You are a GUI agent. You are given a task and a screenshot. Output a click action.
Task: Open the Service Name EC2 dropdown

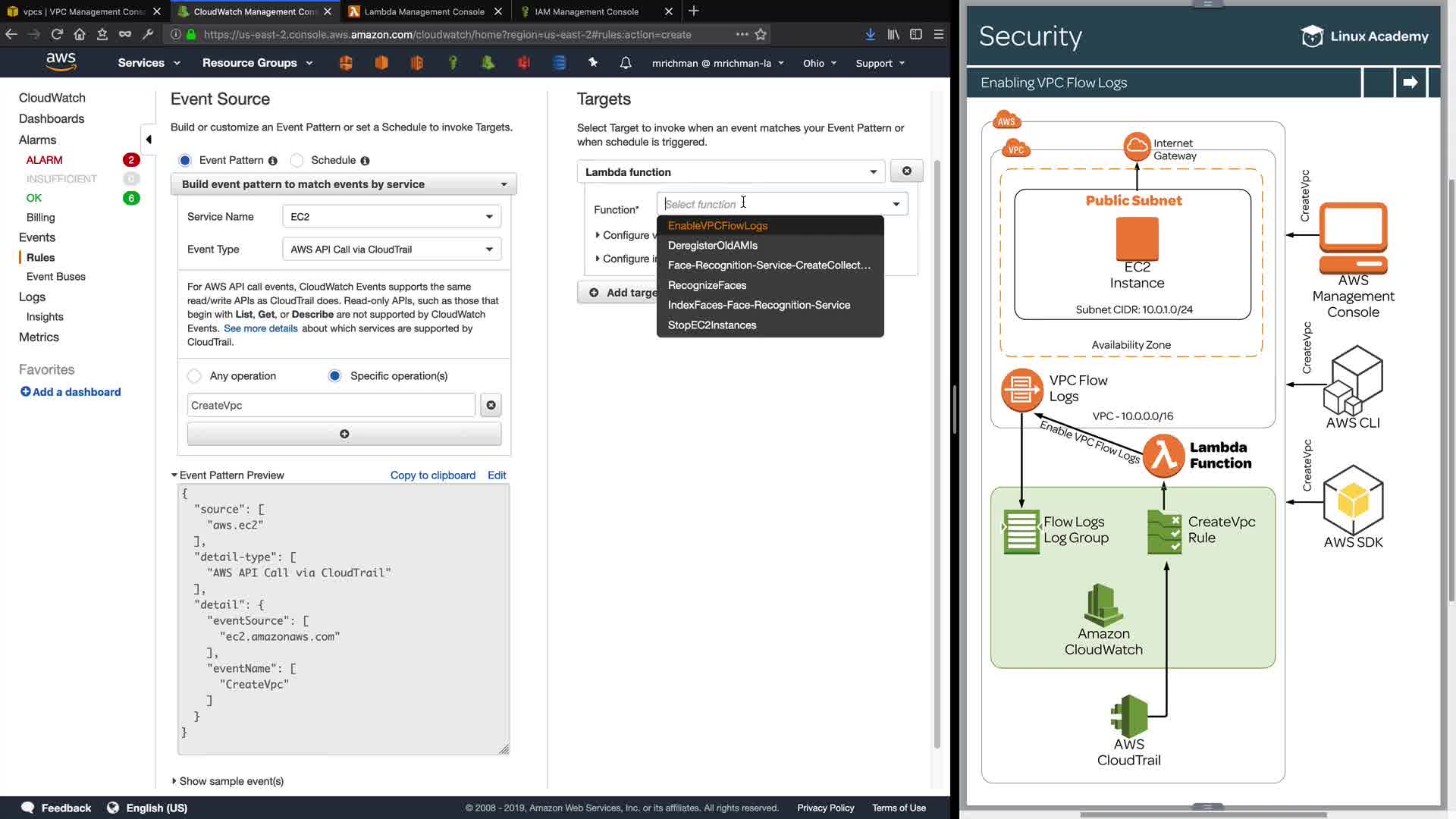(x=391, y=217)
